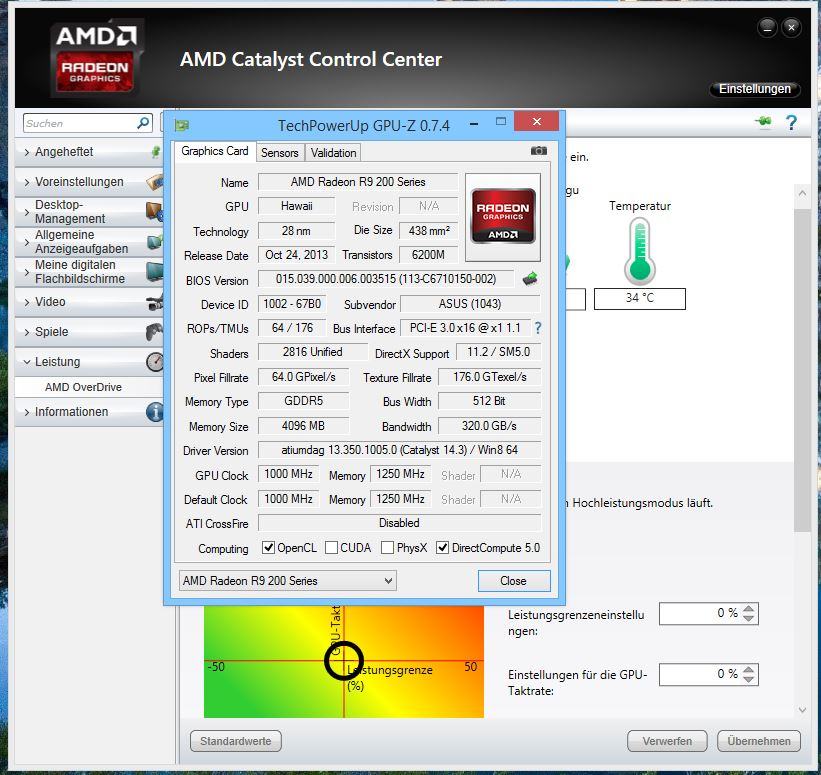Viewport: 821px width, 775px height.
Task: Click the AMD Radeon Graphics logo in header
Action: pyautogui.click(x=96, y=59)
